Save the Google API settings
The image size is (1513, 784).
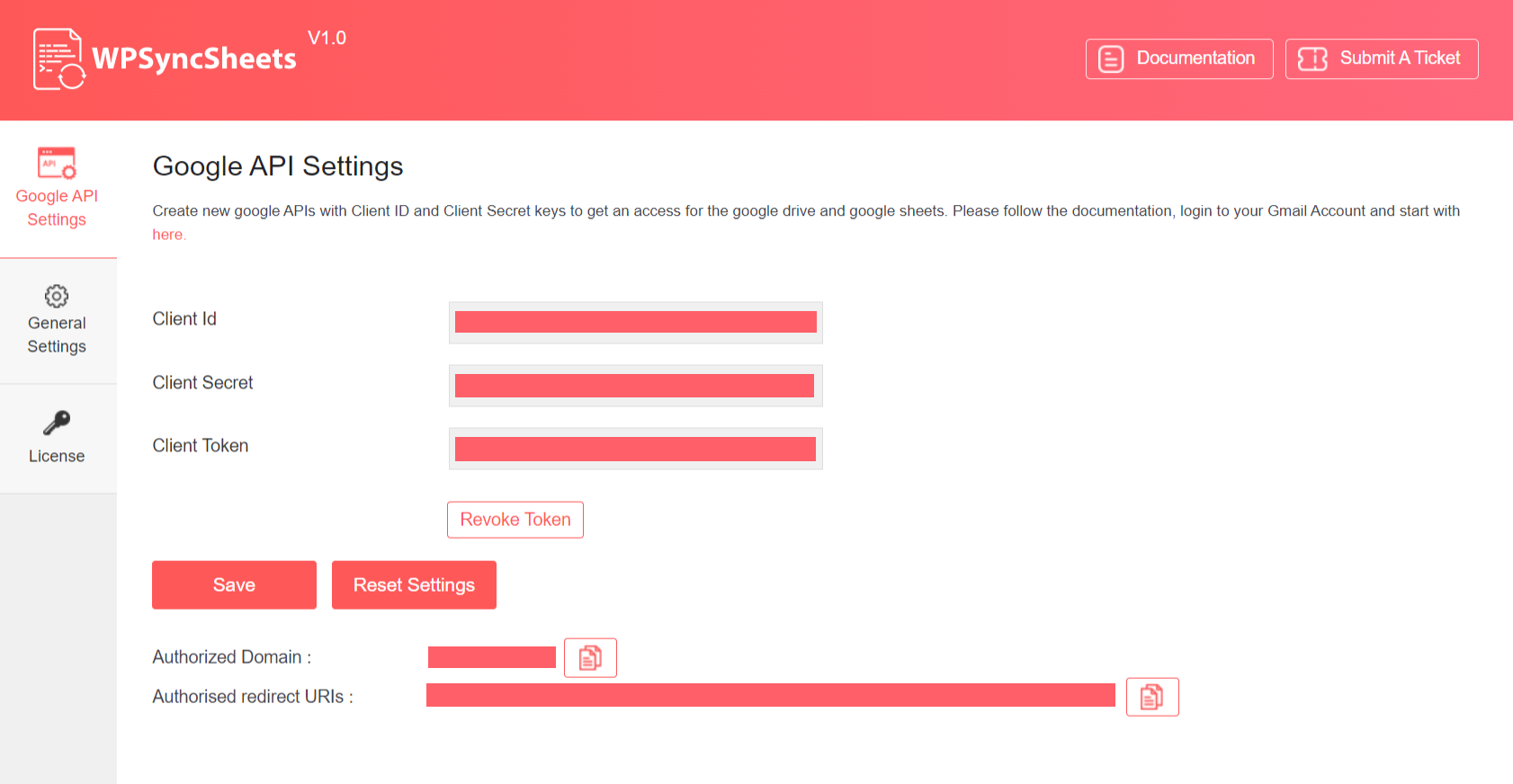(x=234, y=585)
